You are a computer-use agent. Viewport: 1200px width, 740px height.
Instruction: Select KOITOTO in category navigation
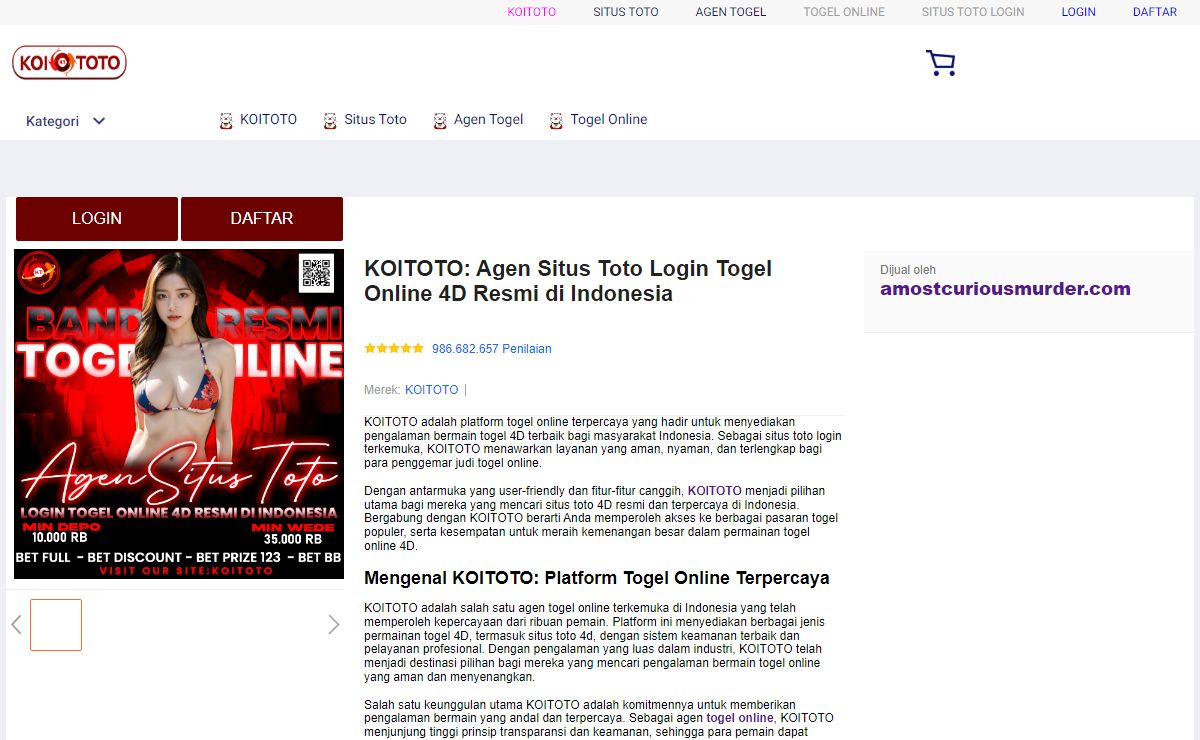268,119
